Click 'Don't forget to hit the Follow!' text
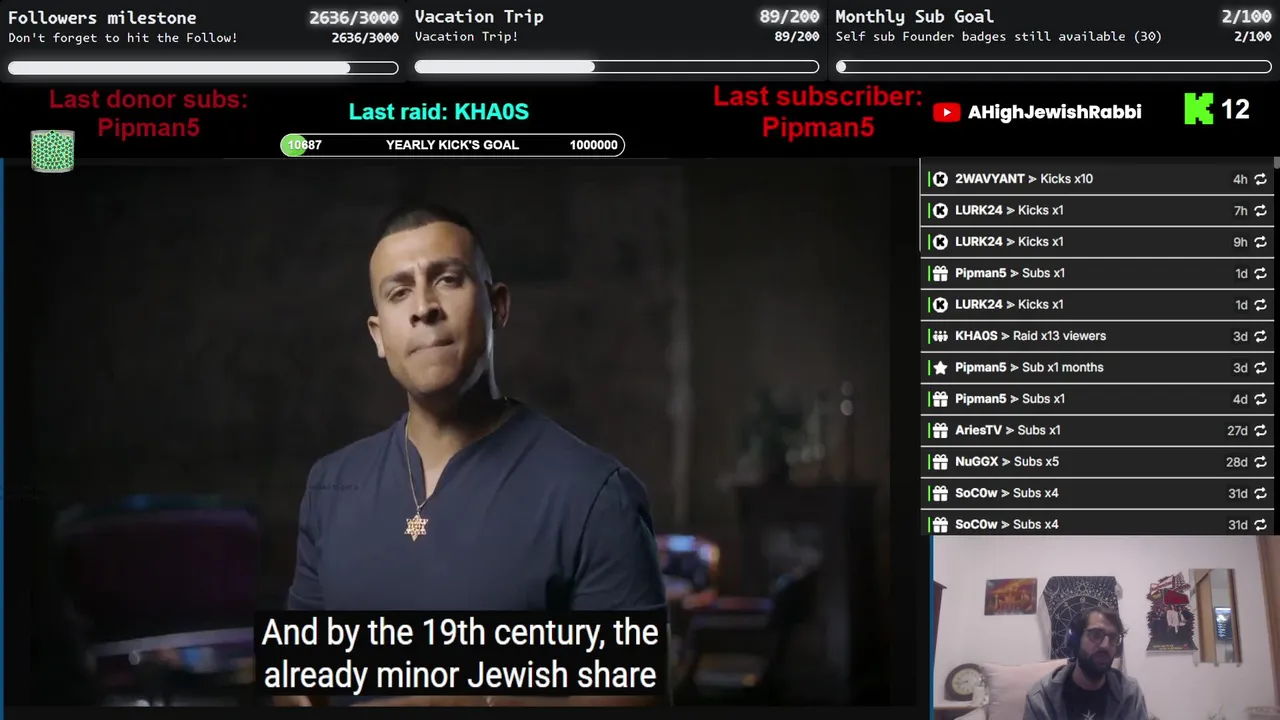Screen dimensions: 1280x720 [x=123, y=38]
